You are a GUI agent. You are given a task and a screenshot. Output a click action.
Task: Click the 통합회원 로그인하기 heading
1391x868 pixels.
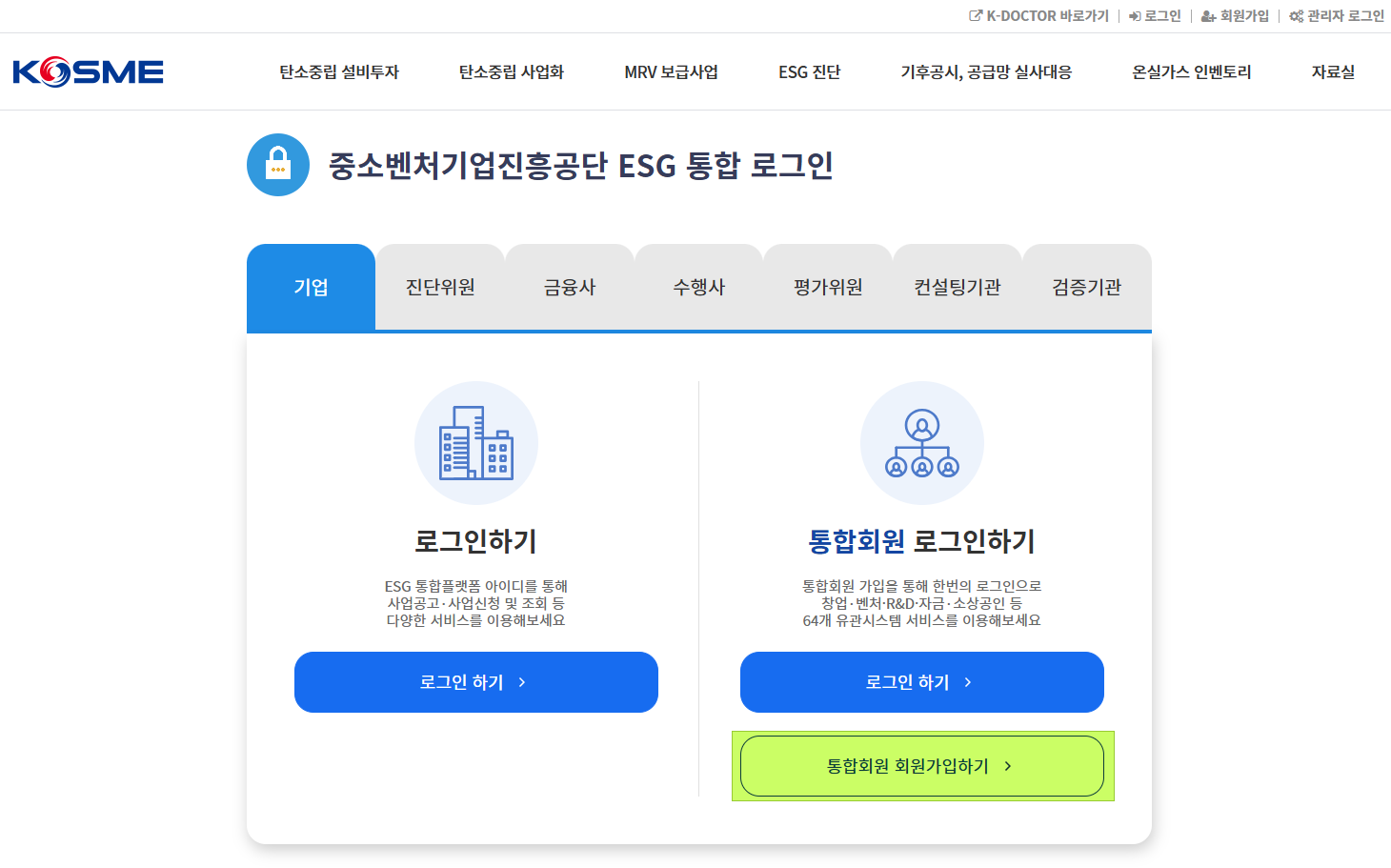(x=922, y=541)
